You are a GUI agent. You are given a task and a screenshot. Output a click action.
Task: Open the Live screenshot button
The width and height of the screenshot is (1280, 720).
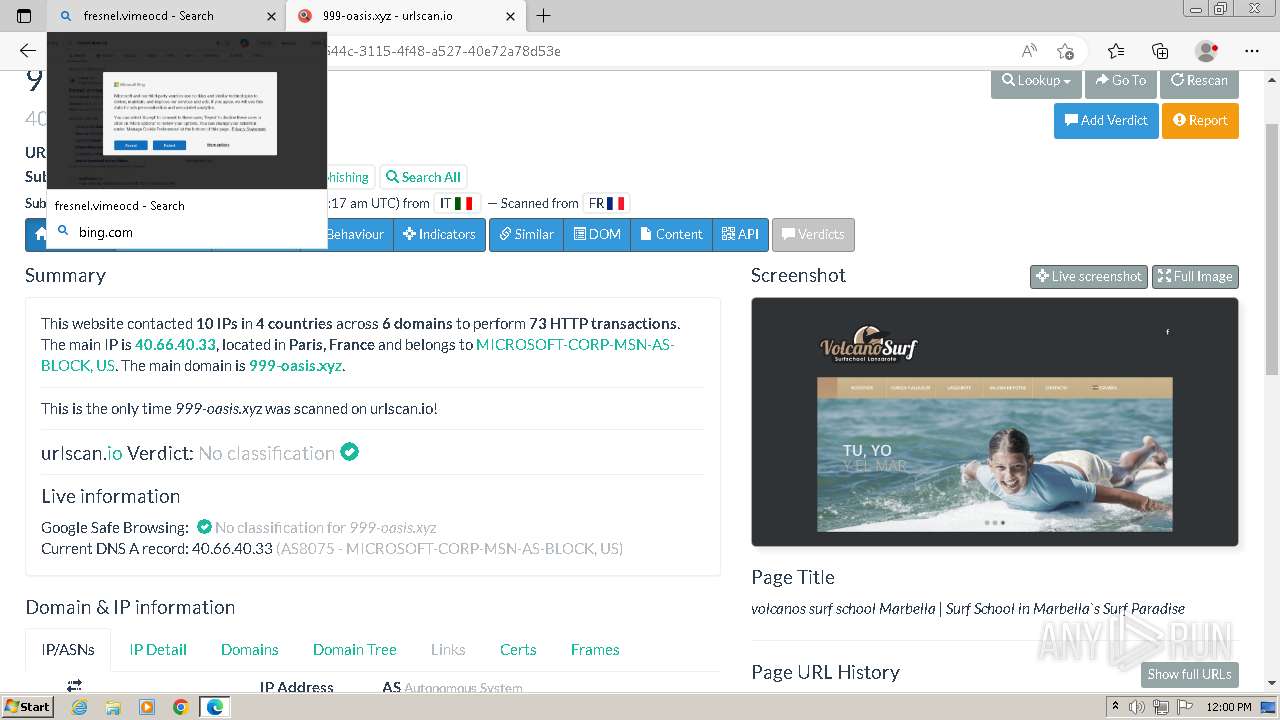[x=1089, y=277]
